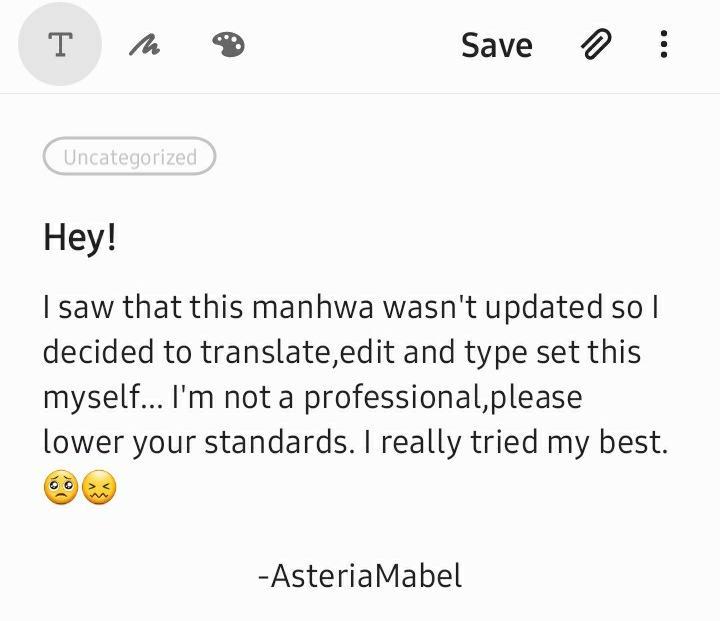Screen dimensions: 720x621
Task: Click the word "myself..." in the note
Action: click(101, 397)
